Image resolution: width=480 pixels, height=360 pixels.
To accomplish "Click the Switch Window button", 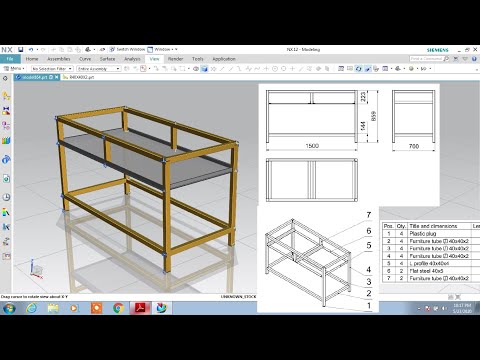I will click(127, 49).
